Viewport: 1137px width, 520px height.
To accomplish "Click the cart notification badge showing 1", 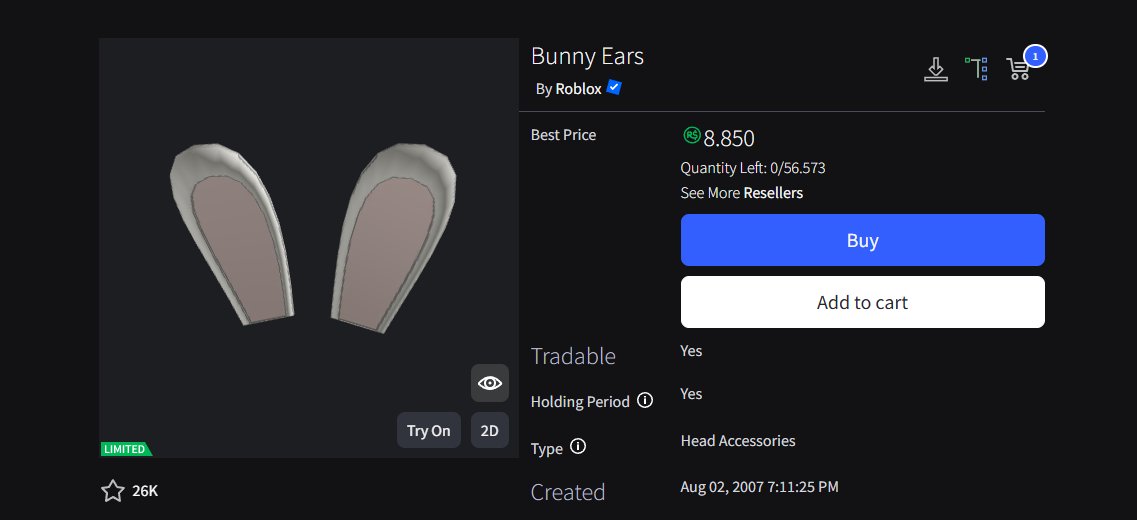I will (1036, 57).
